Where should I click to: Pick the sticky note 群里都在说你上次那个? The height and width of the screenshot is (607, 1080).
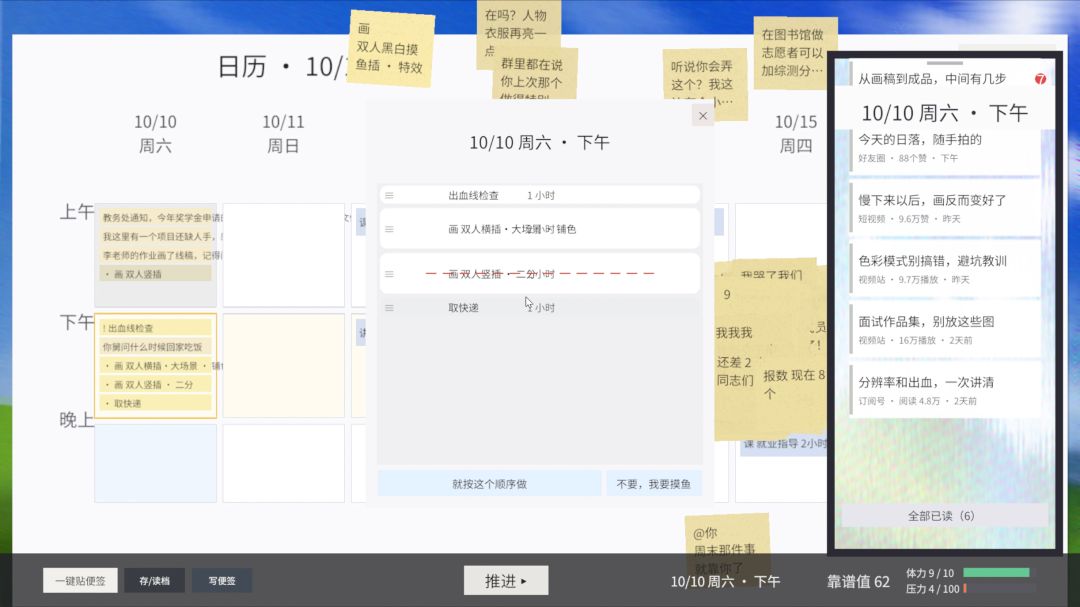[534, 74]
